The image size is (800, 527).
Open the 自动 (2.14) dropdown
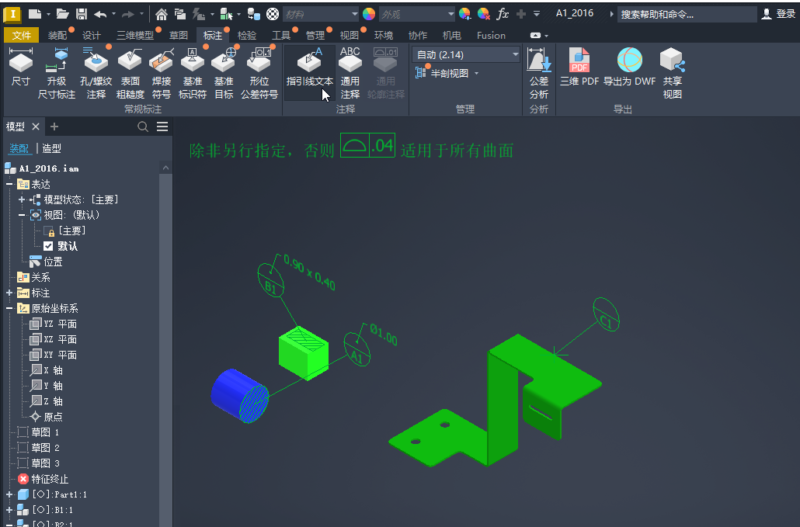[466, 55]
